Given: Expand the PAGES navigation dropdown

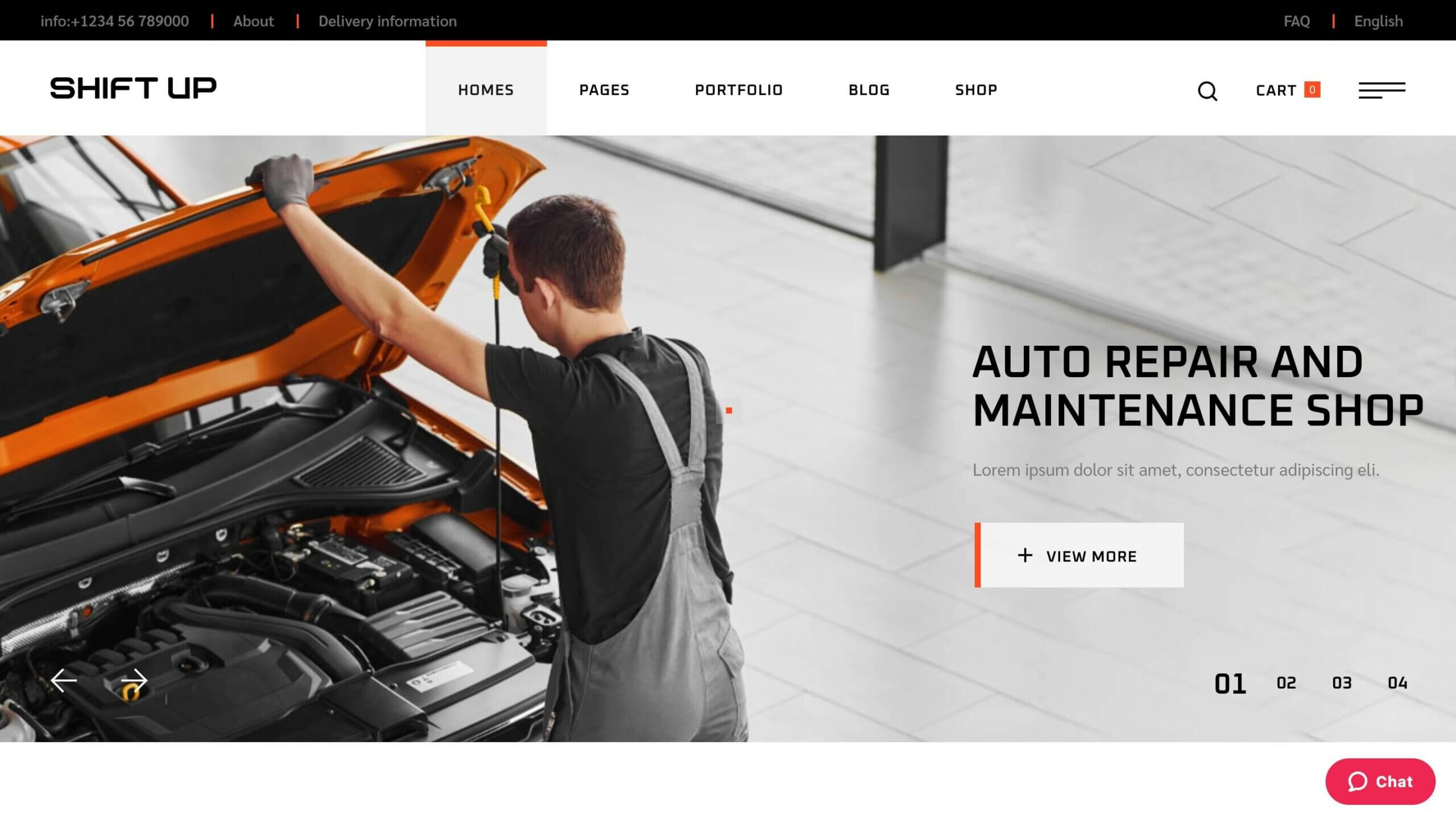Looking at the screenshot, I should point(604,89).
